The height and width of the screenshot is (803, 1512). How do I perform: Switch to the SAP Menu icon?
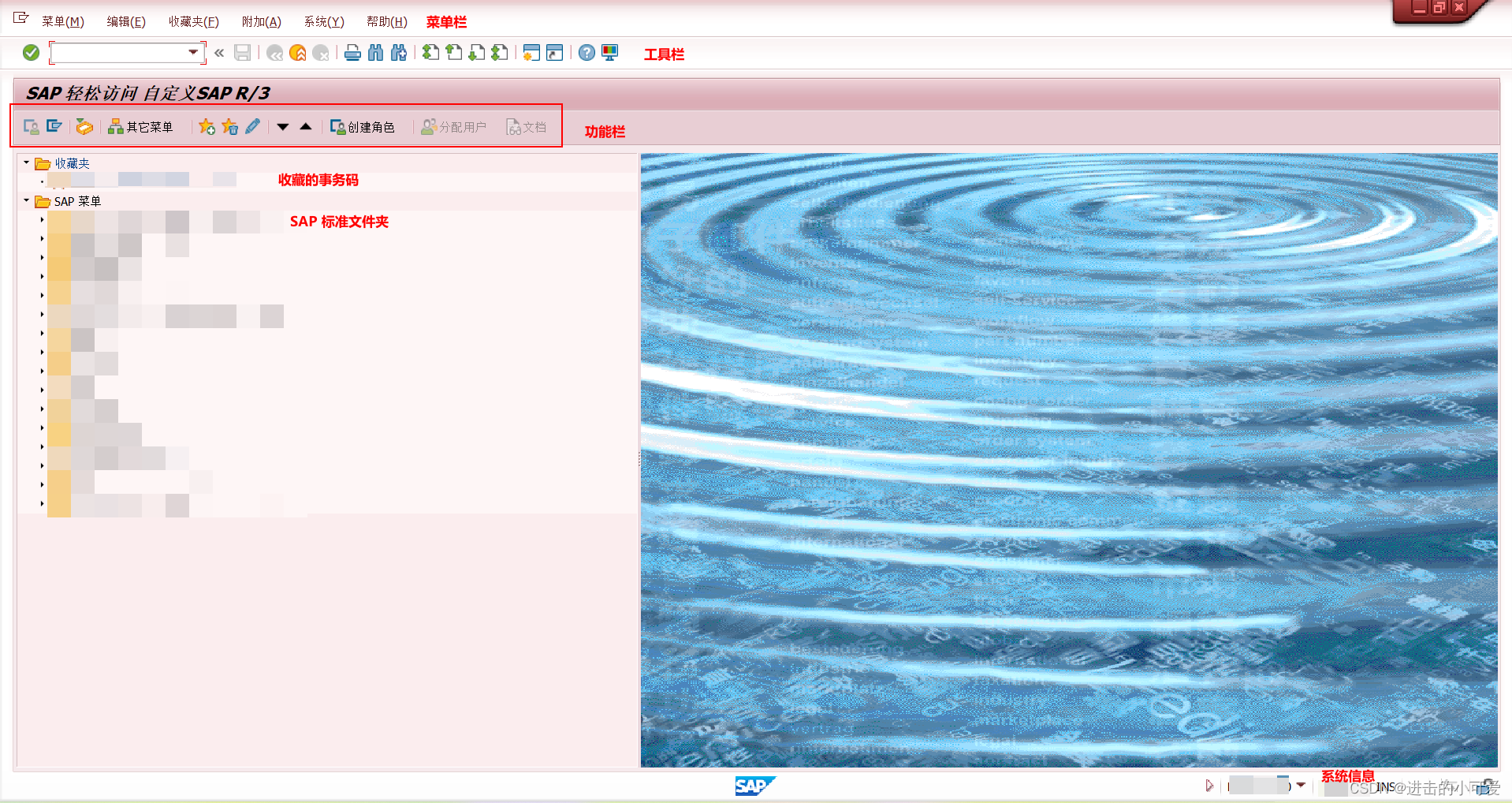pyautogui.click(x=54, y=126)
